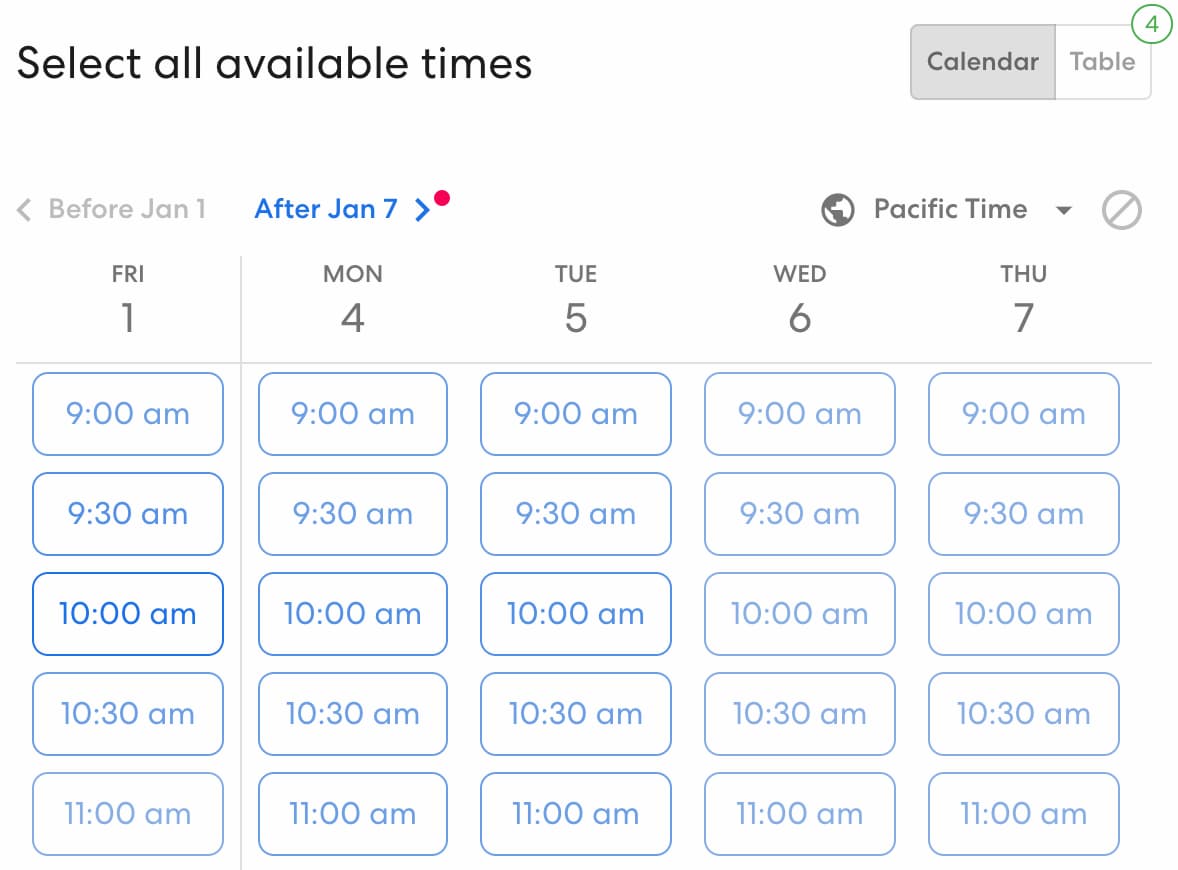Select Friday 1 at 9:30 am
The height and width of the screenshot is (870, 1178).
[128, 514]
